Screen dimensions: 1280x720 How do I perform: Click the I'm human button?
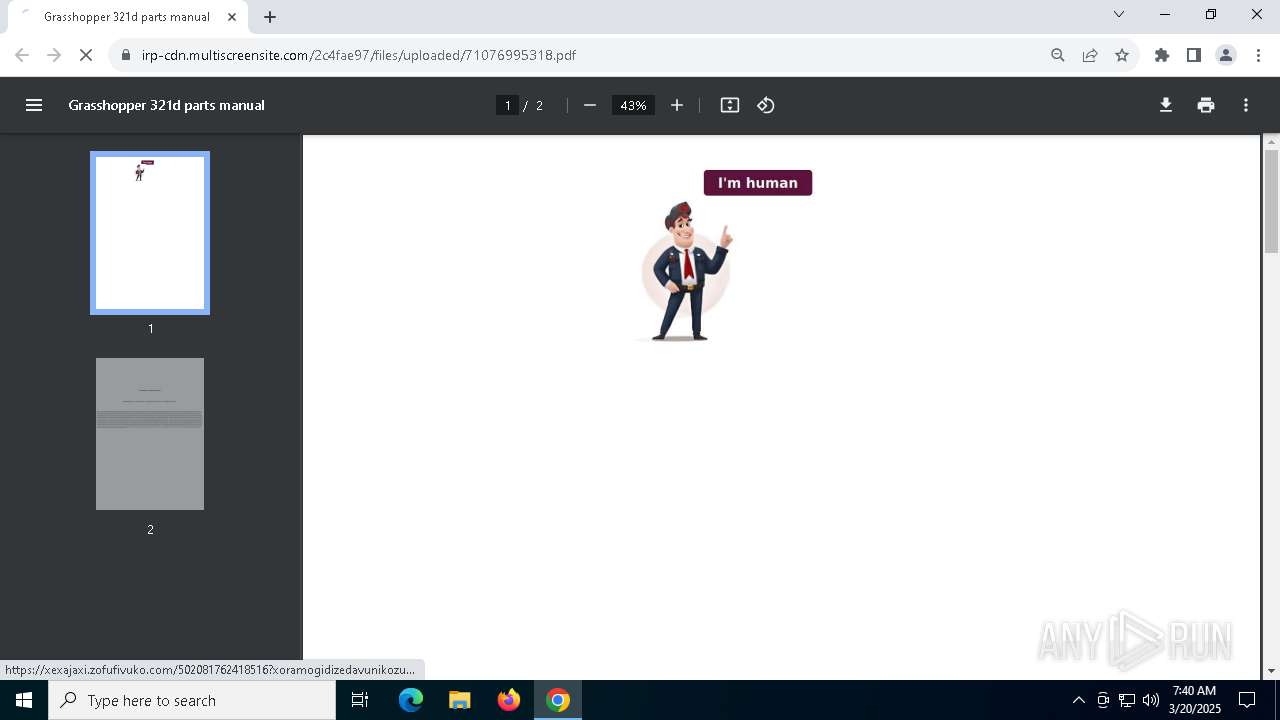(758, 183)
